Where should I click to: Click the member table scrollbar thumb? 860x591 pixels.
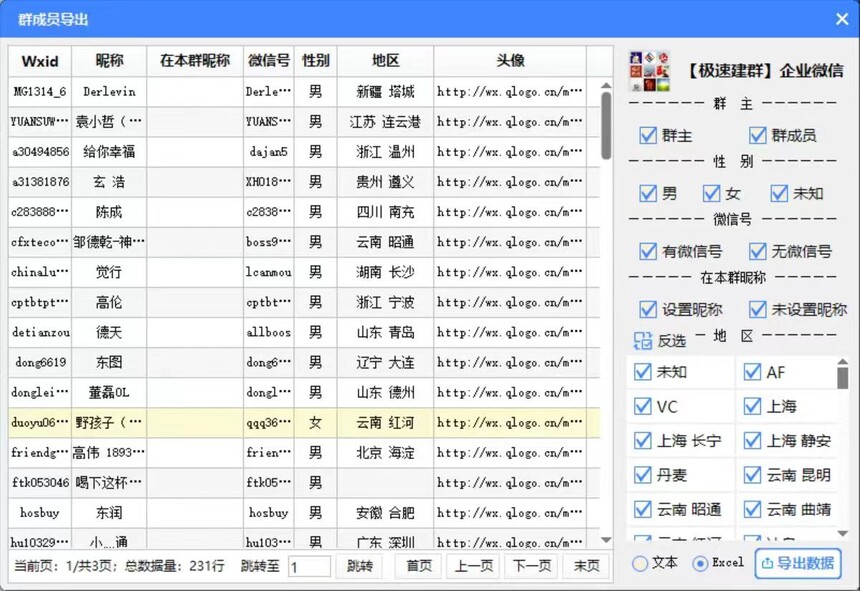pos(606,126)
